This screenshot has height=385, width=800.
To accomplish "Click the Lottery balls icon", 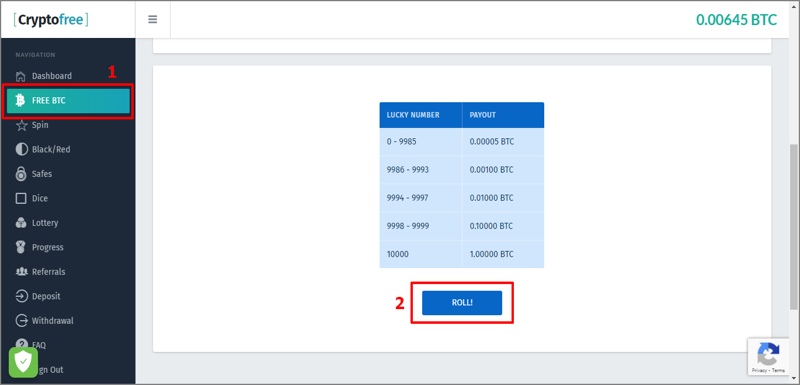I will (21, 223).
